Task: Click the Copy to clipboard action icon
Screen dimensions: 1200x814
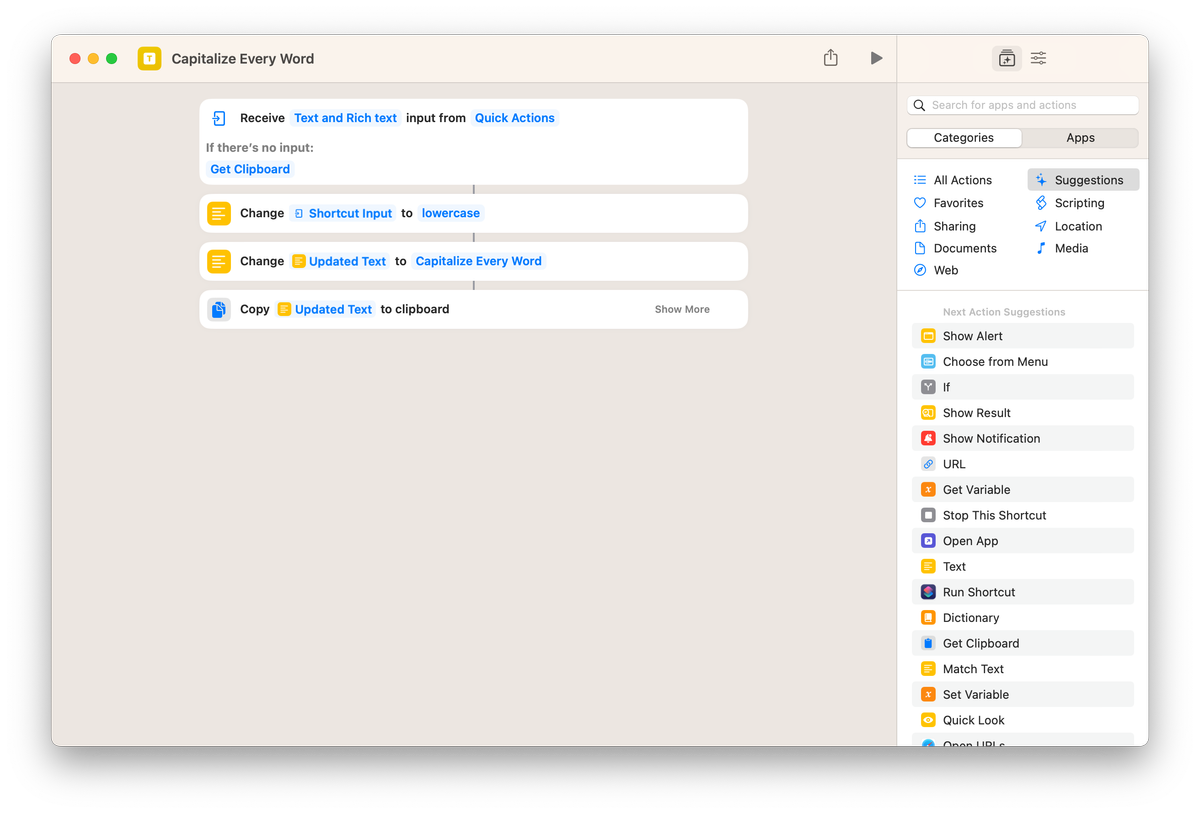Action: (218, 309)
